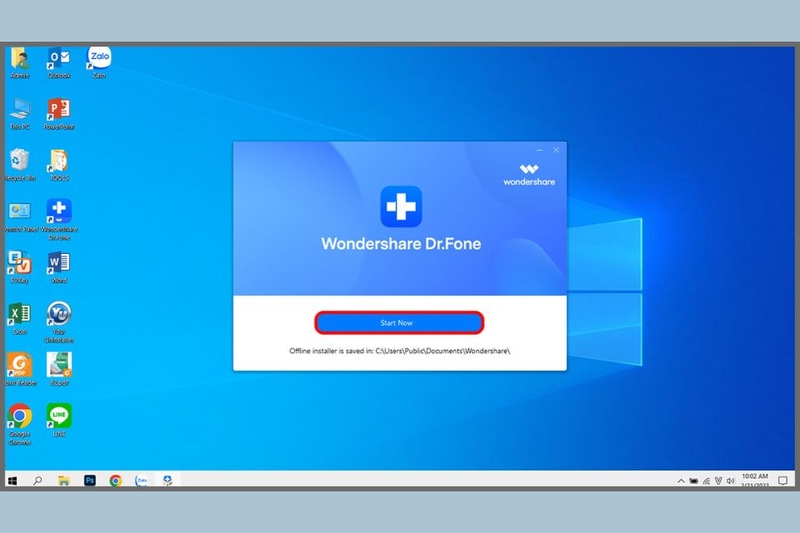Select the Wondershare Dr.Fone desktop shortcut
Image resolution: width=800 pixels, height=533 pixels.
tap(59, 219)
